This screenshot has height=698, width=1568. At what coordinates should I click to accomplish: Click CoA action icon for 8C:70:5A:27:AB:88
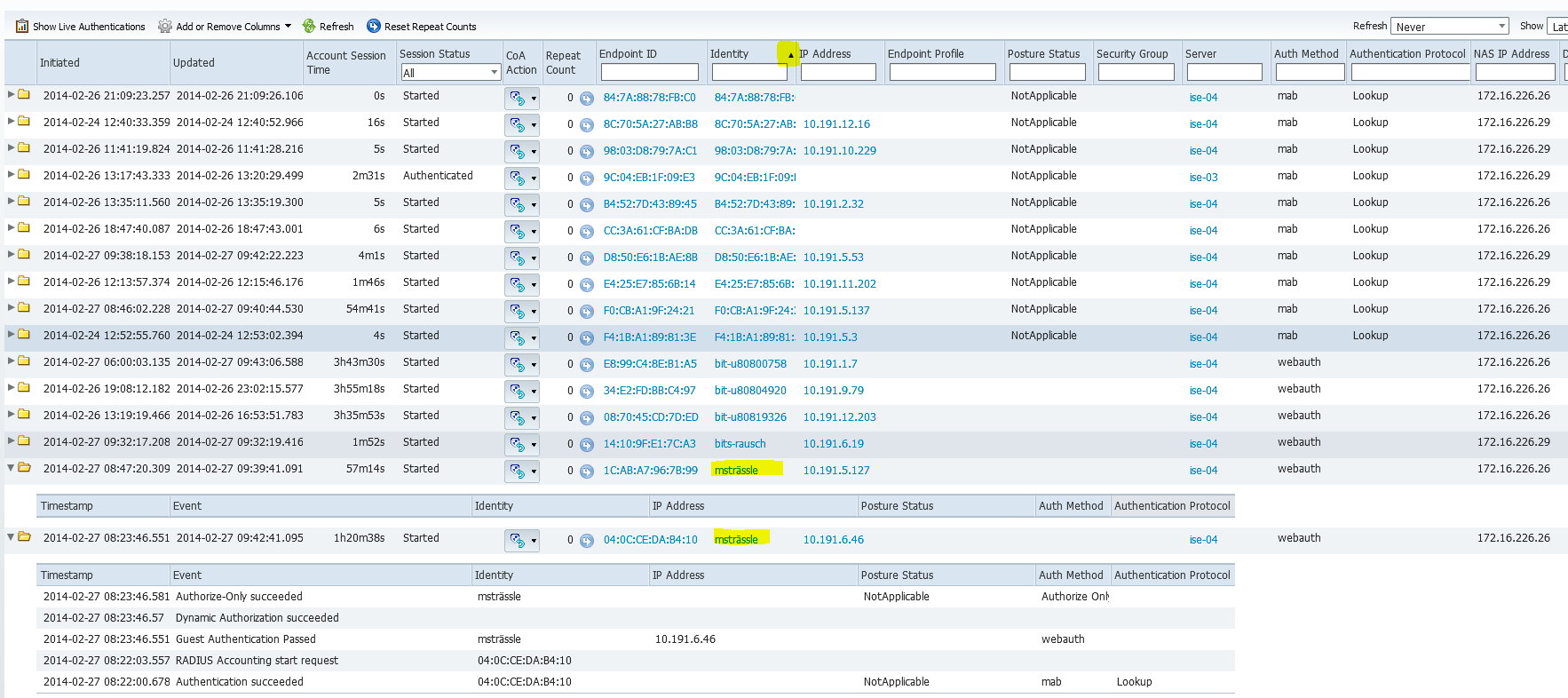(x=518, y=125)
